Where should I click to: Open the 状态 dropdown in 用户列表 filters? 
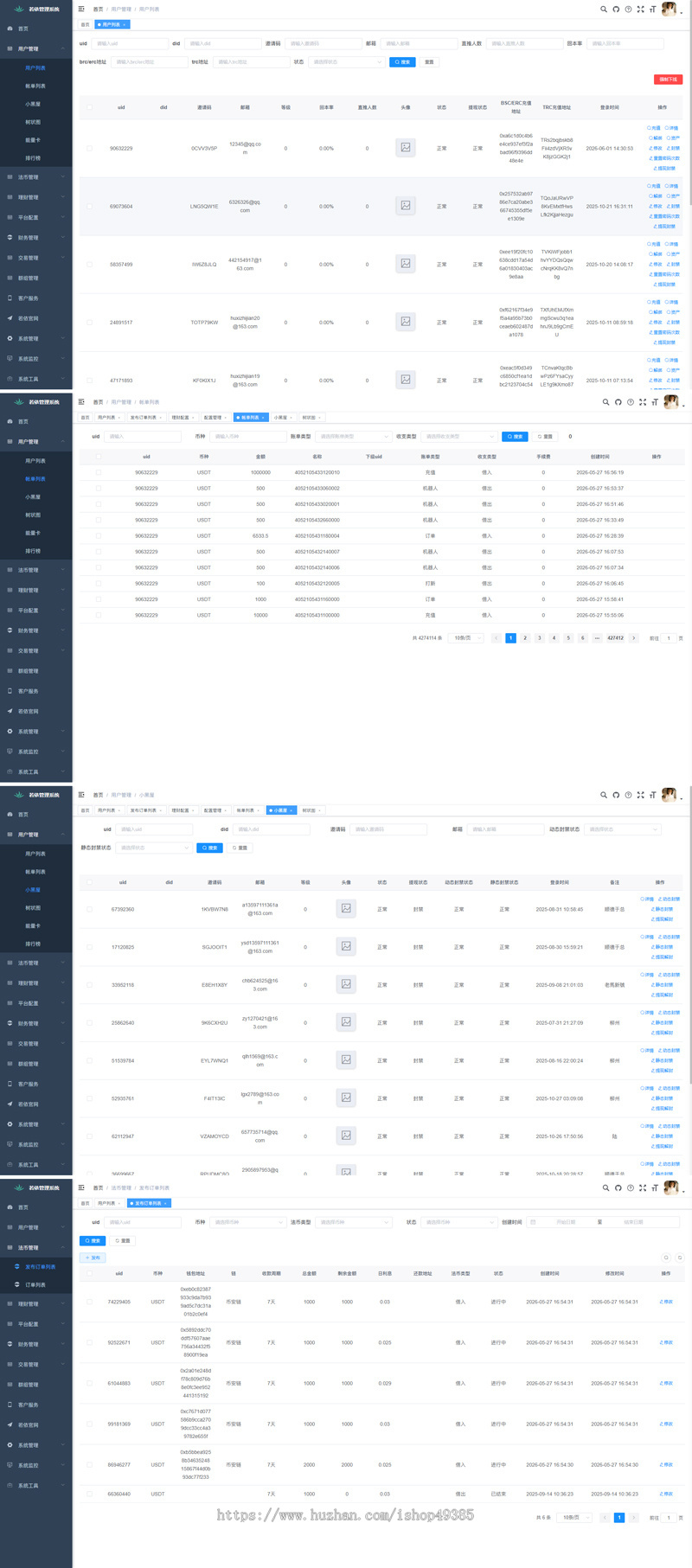(x=346, y=62)
